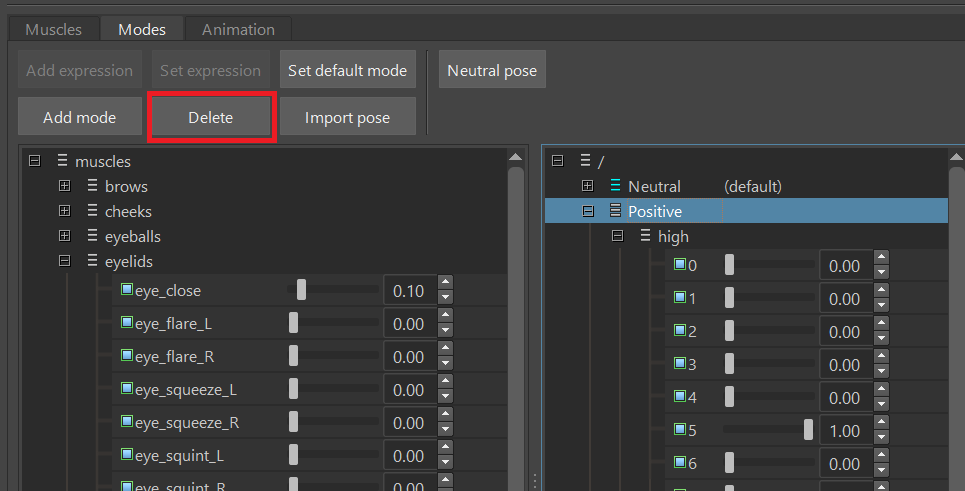This screenshot has width=965, height=491.
Task: Click the eye_close slider track
Action: [333, 290]
